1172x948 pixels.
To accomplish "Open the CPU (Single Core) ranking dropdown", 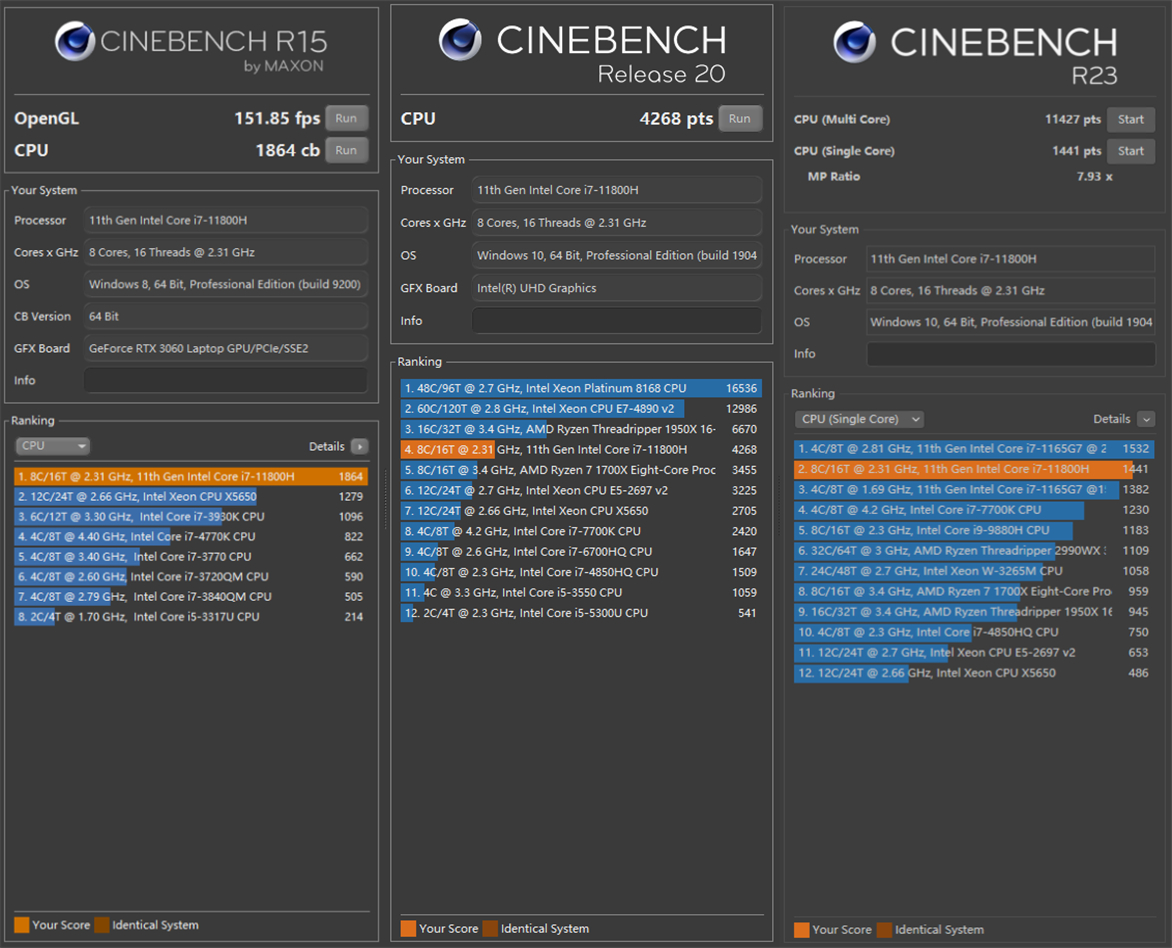I will point(859,419).
